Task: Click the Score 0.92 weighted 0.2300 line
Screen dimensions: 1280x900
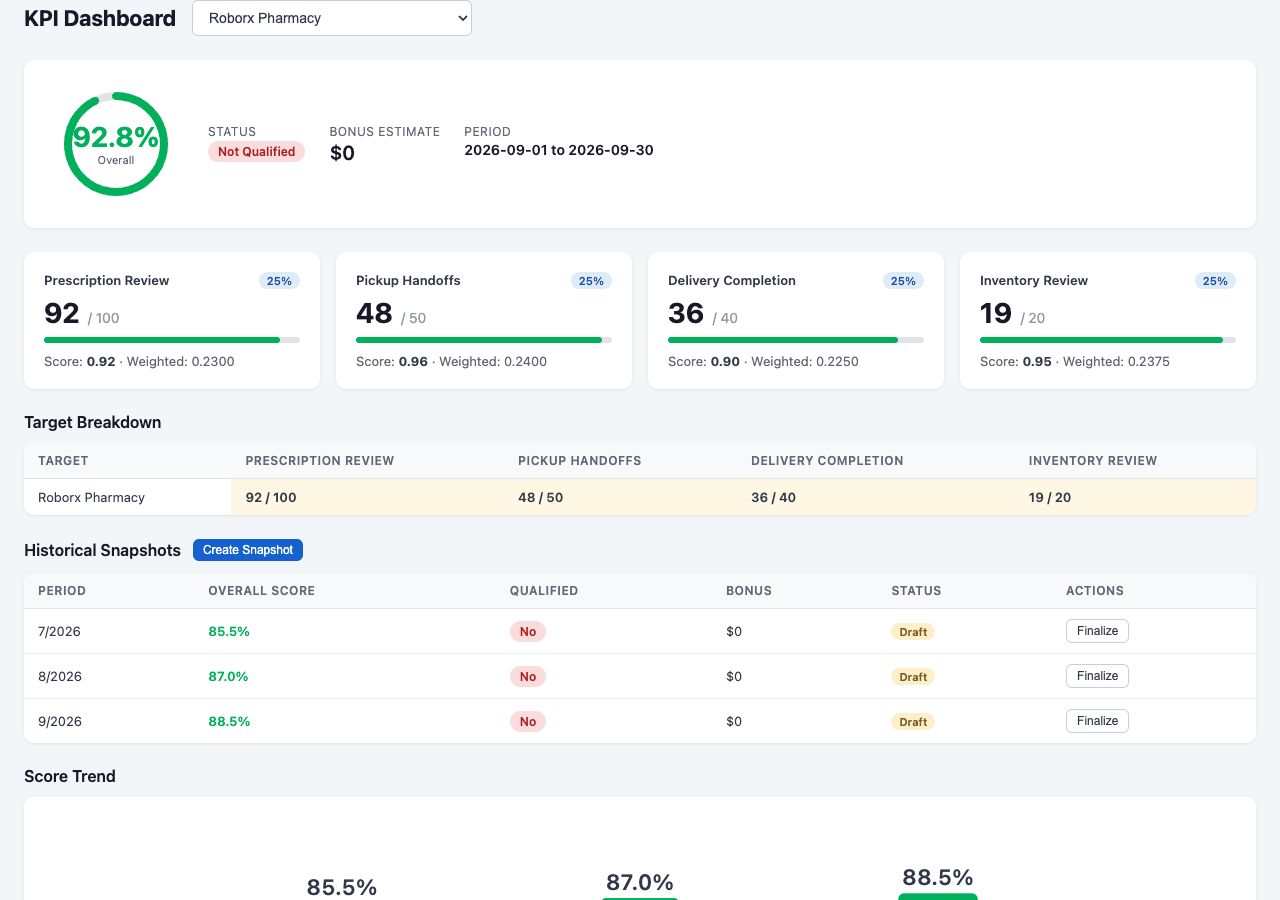Action: point(139,361)
